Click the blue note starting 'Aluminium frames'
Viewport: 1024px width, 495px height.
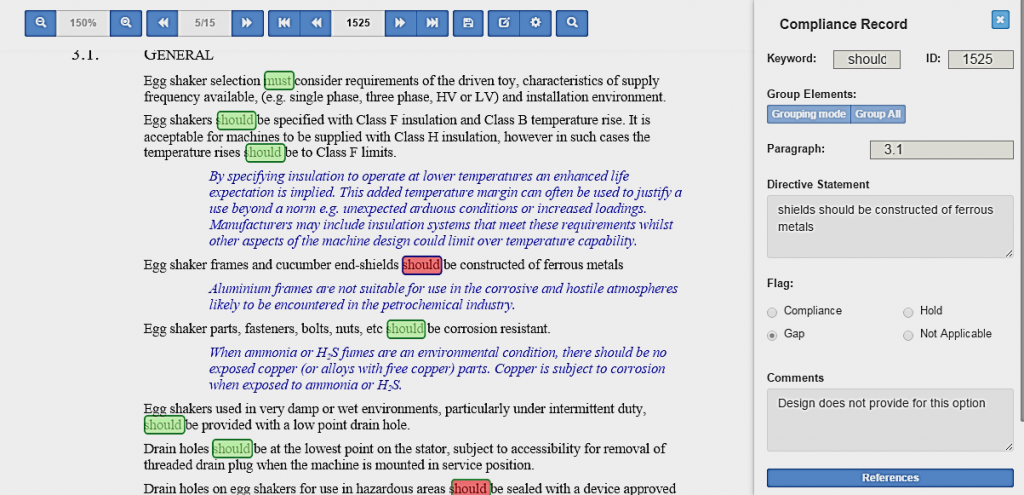[443, 296]
